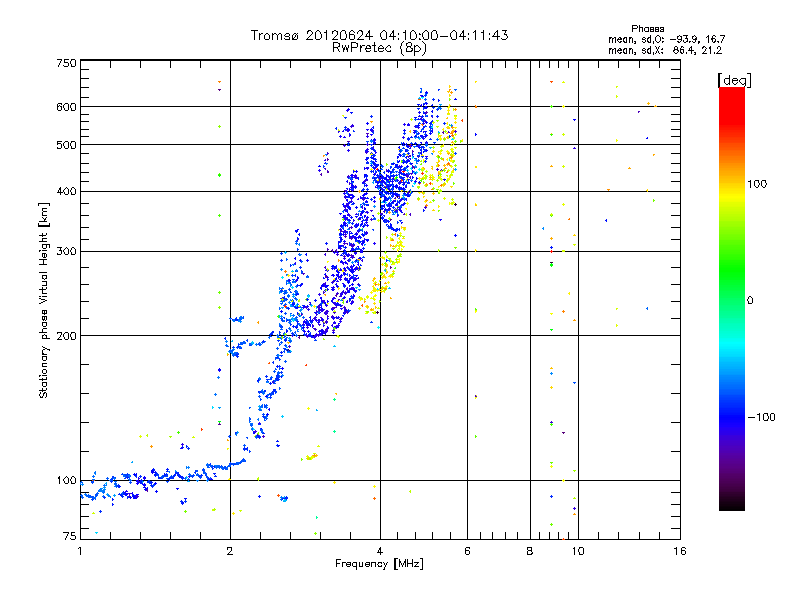Image resolution: width=800 pixels, height=600 pixels.
Task: Click the colorbar tick label '0'
Action: (750, 301)
